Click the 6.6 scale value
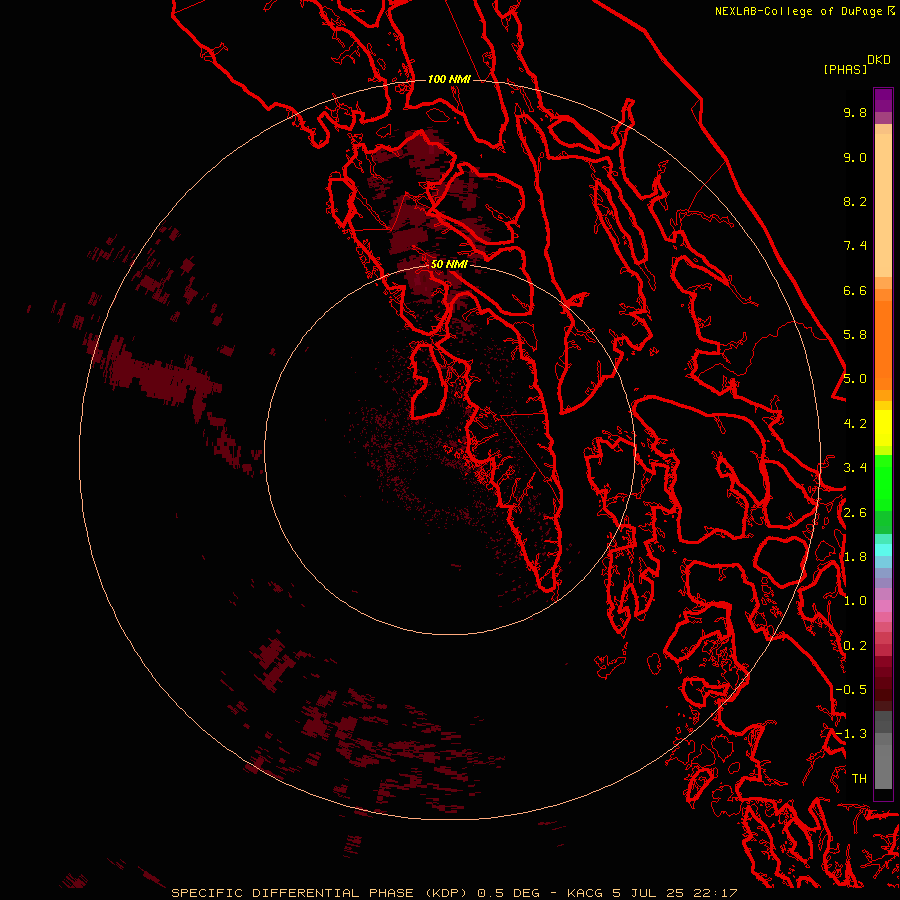Screen dimensions: 900x900 855,290
